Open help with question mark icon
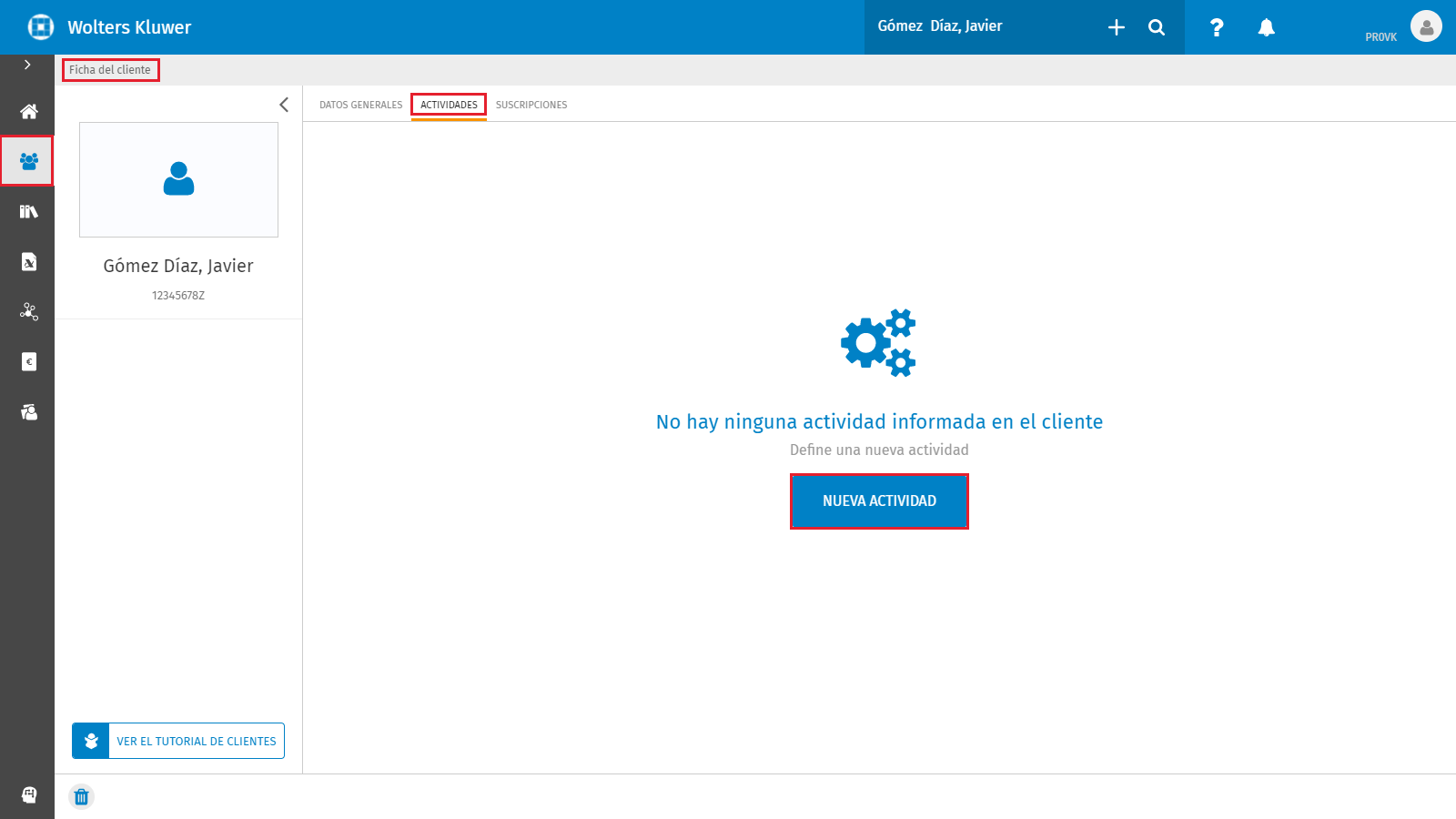 (x=1217, y=27)
